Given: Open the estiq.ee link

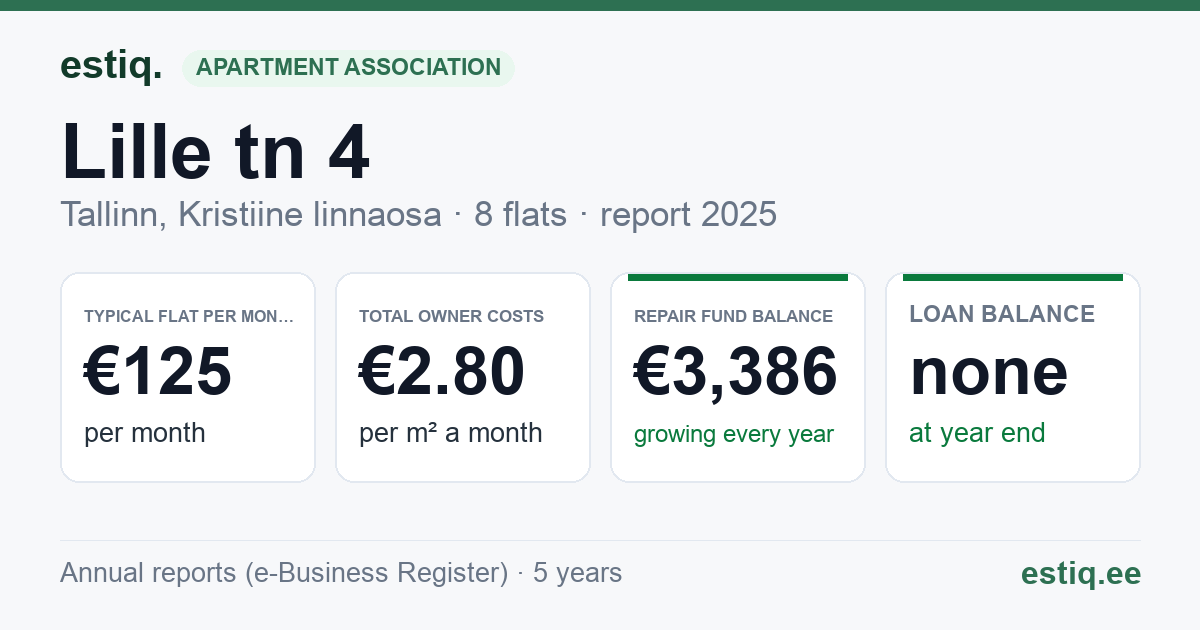Looking at the screenshot, I should (x=1081, y=573).
